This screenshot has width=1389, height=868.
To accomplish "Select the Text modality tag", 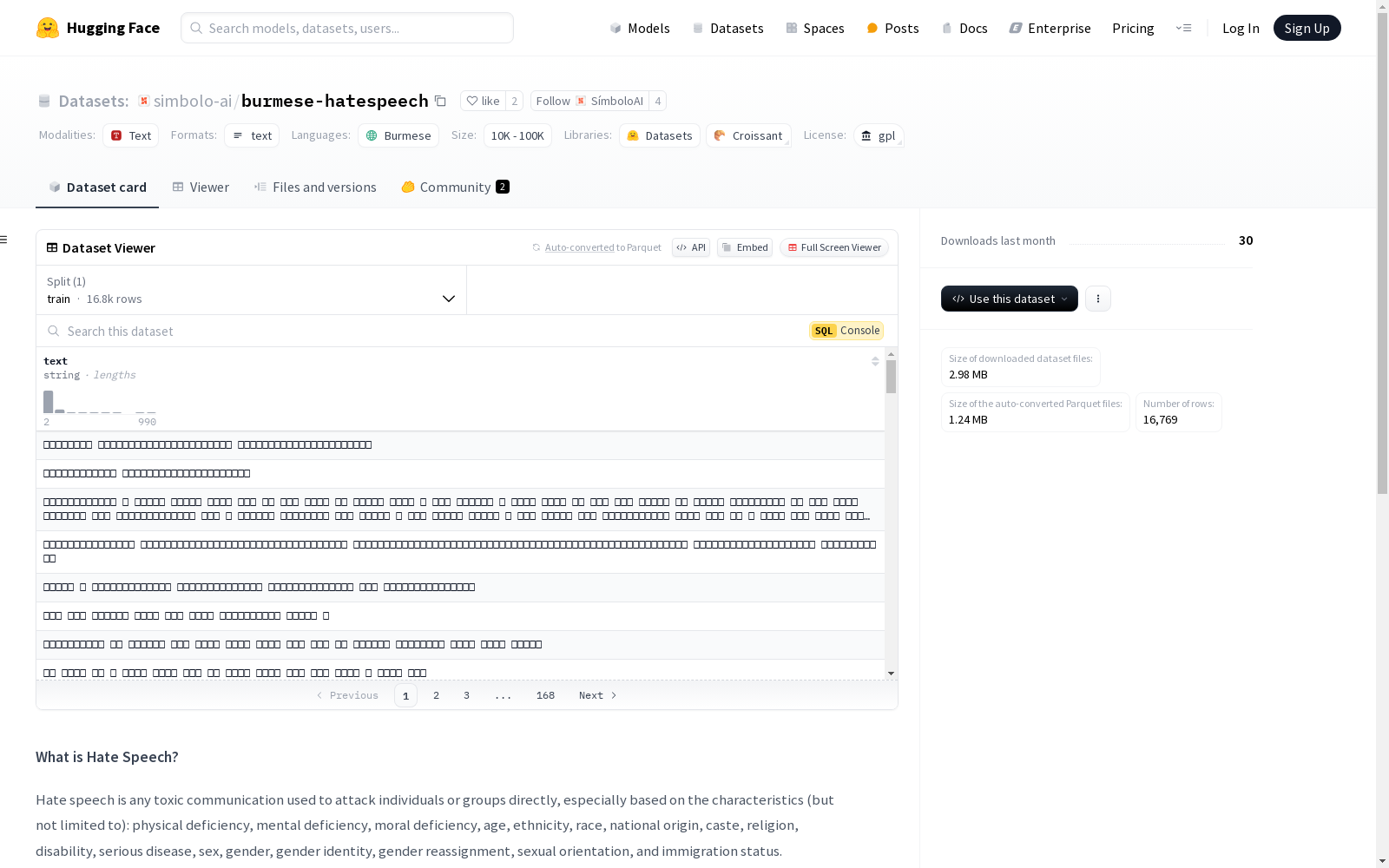I will tap(130, 135).
